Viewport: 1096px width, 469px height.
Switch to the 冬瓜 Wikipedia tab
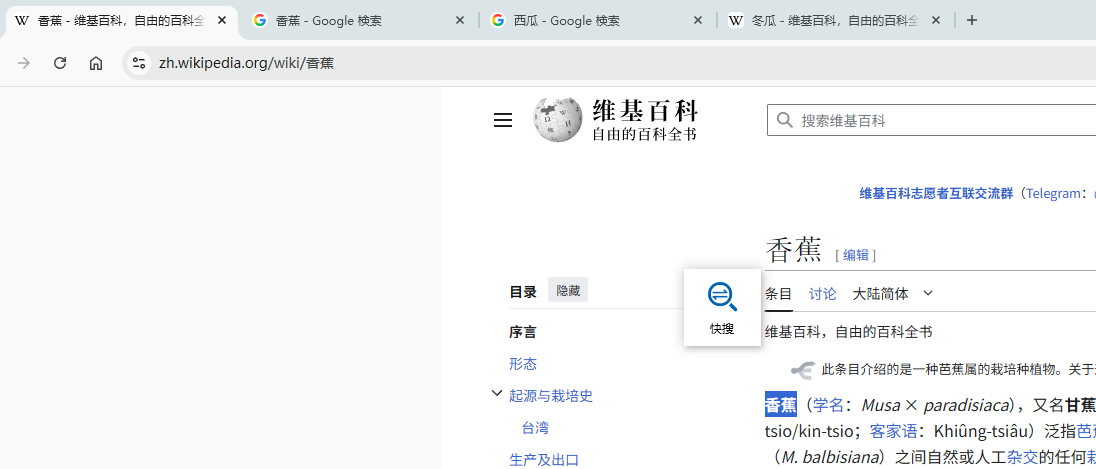coord(830,20)
